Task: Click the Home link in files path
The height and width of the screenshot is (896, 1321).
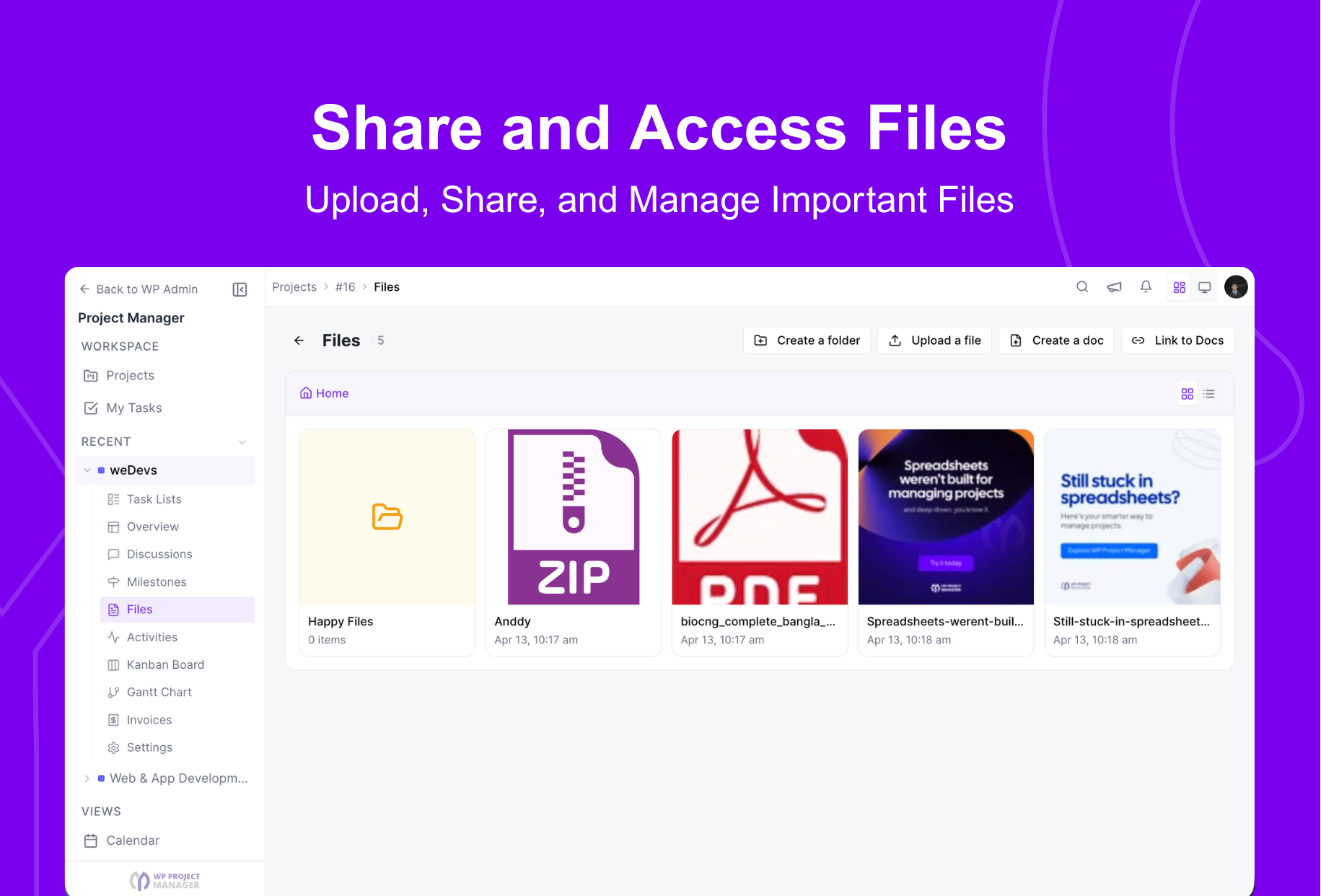Action: click(x=332, y=393)
